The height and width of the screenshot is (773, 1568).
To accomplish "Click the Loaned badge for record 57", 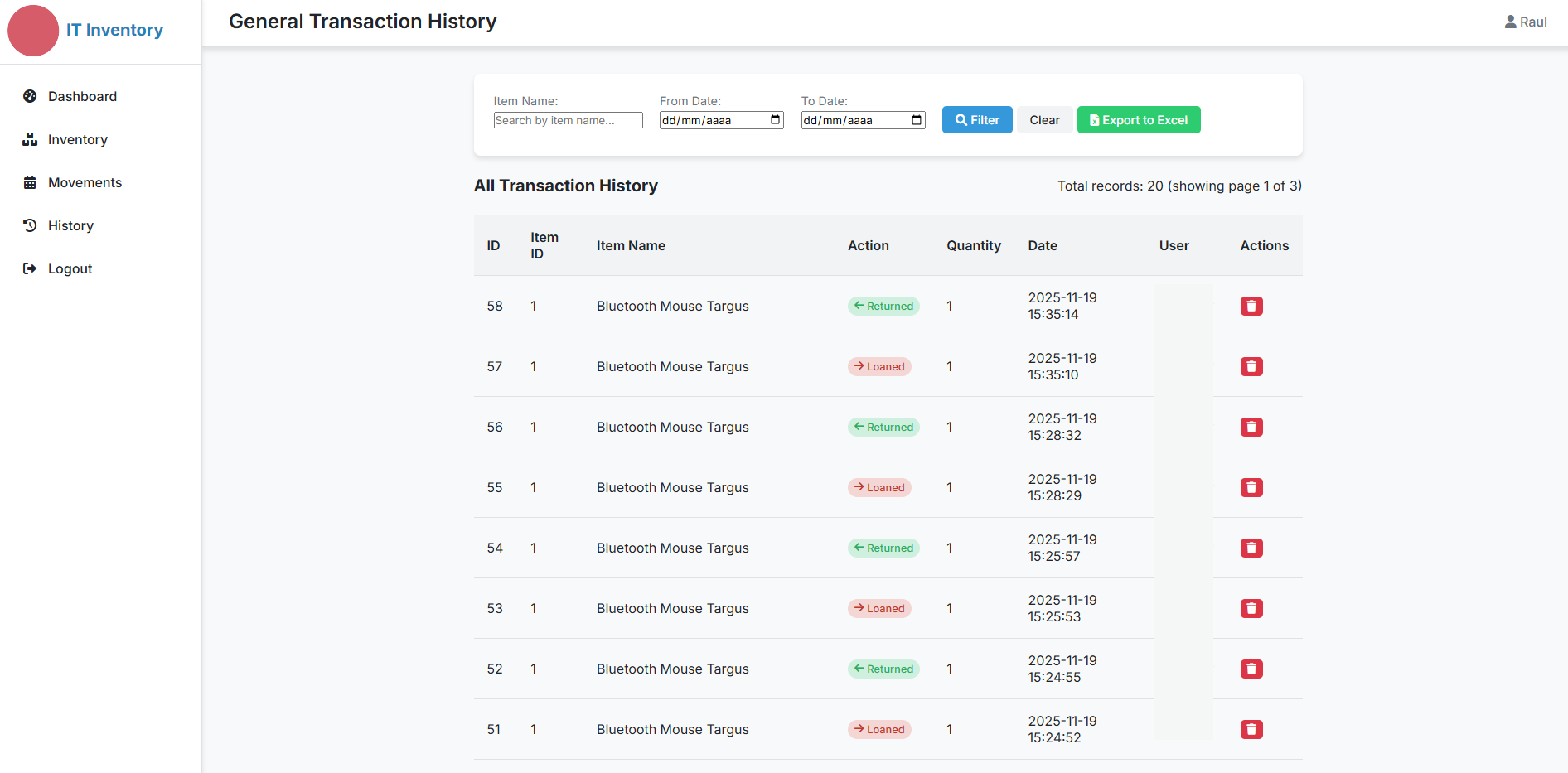I will coord(879,366).
